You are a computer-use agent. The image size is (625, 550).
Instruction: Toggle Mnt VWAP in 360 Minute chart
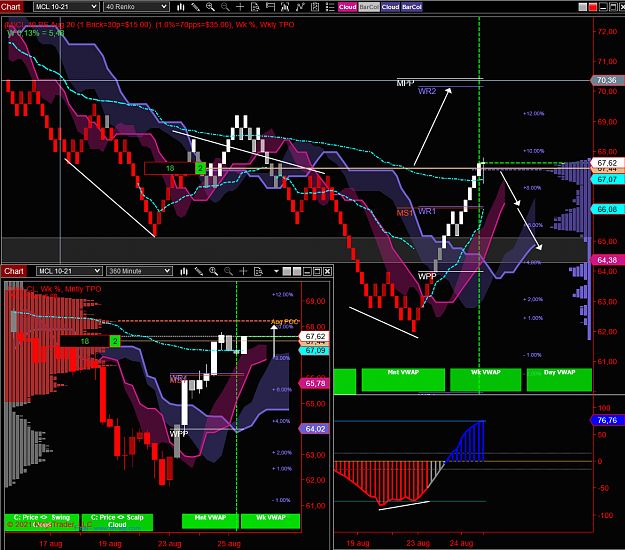coord(210,521)
